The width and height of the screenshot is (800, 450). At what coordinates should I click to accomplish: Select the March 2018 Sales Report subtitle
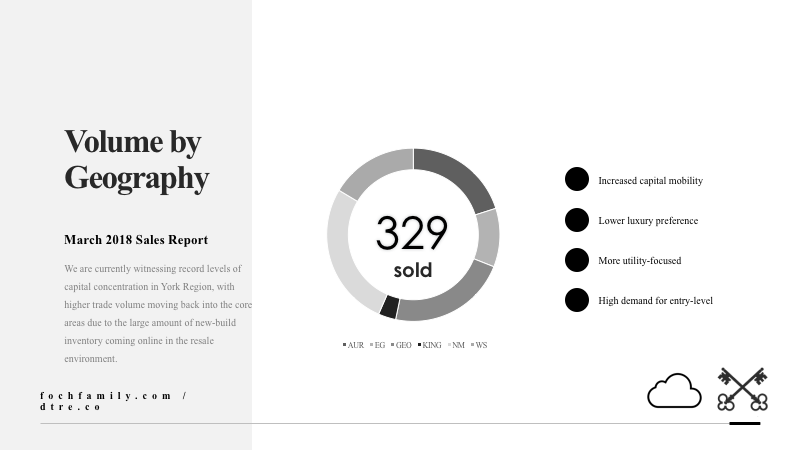(136, 240)
